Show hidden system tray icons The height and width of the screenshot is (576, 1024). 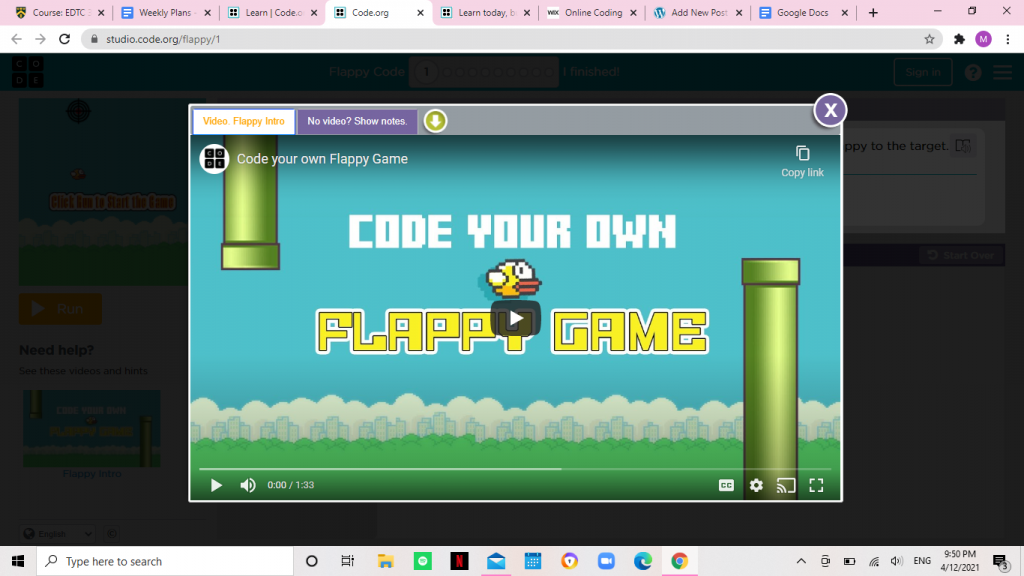coord(801,561)
